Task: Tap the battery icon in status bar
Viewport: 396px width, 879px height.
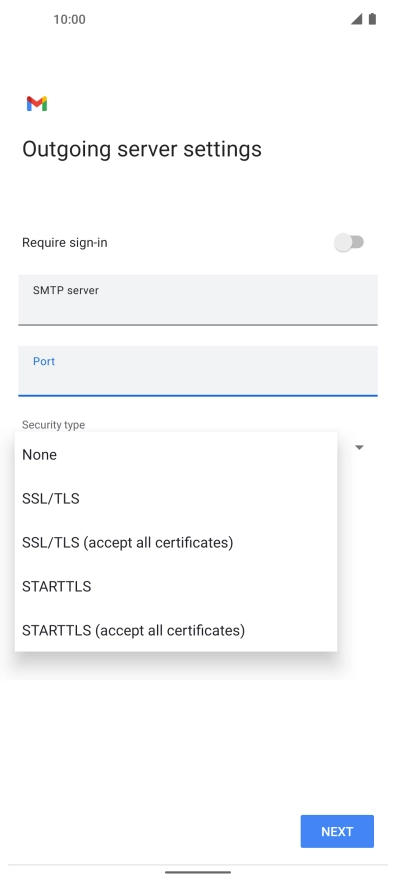Action: coord(372,19)
